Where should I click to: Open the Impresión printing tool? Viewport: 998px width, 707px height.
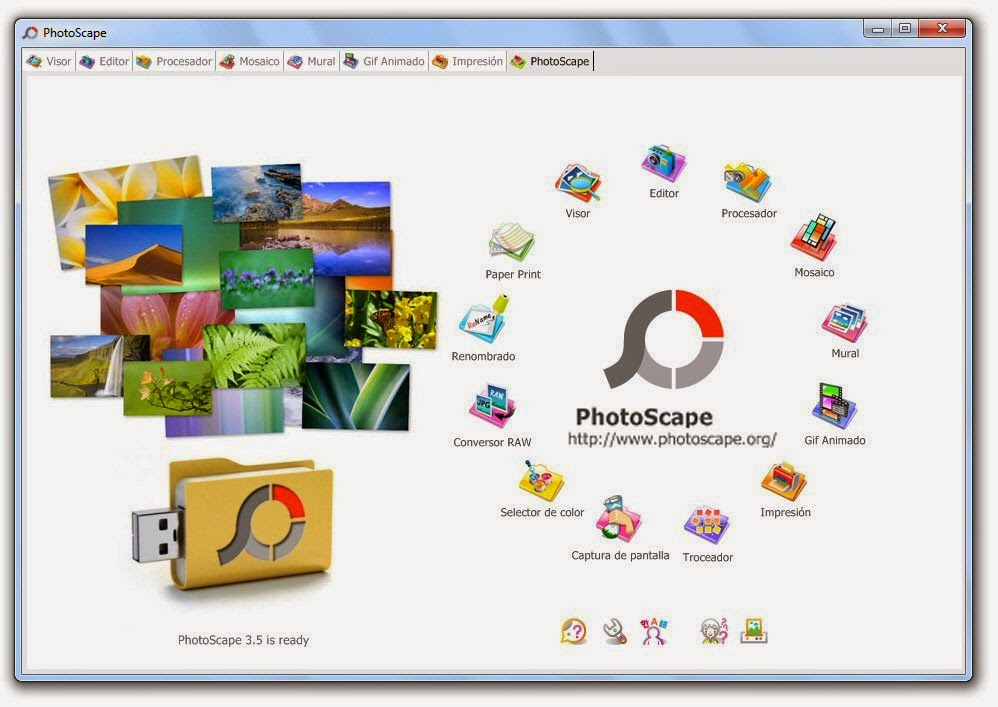[x=784, y=482]
